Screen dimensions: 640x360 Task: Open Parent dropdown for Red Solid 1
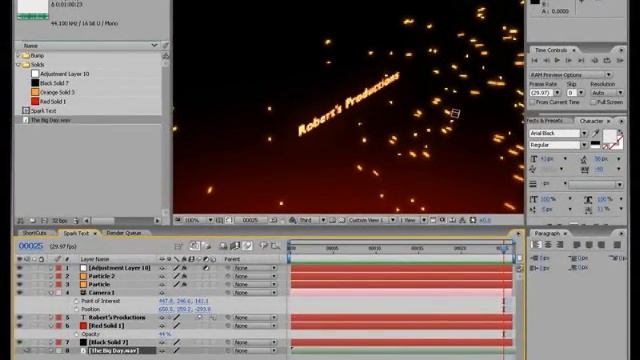[x=255, y=326]
